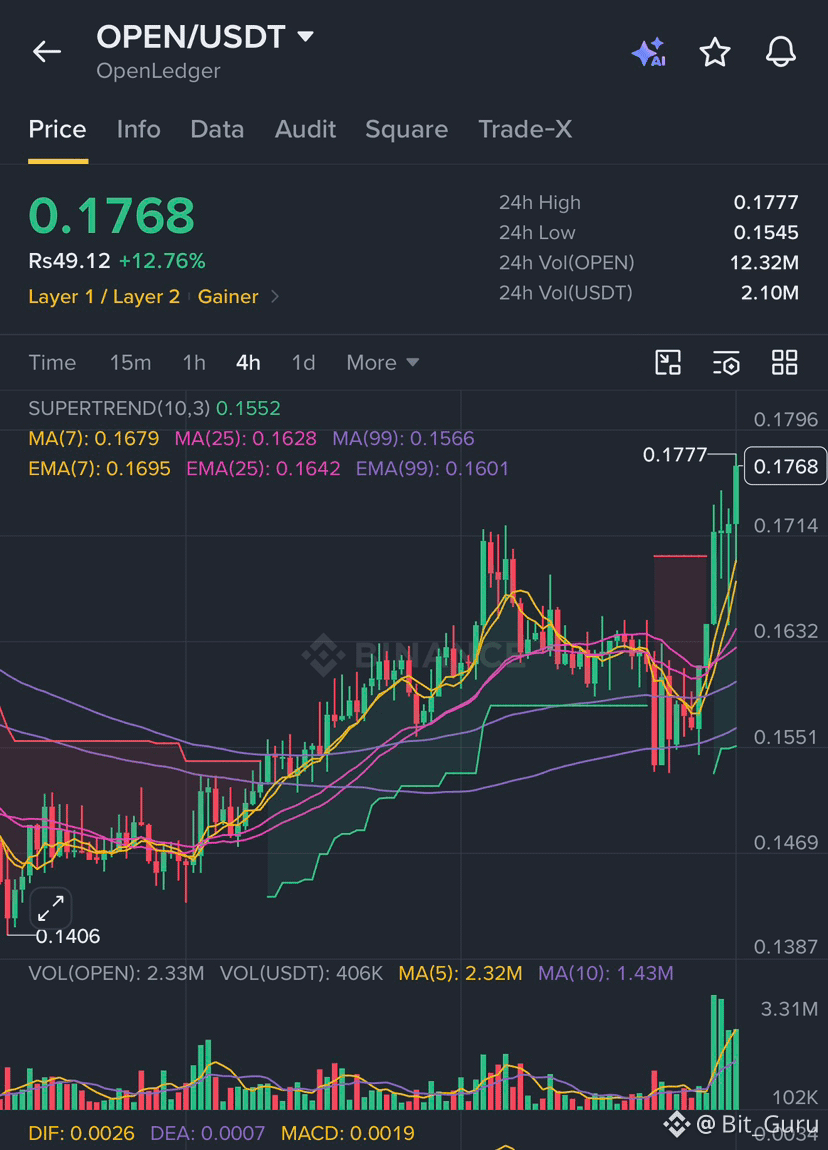Open the AI sparkle assistant icon
Image resolution: width=828 pixels, height=1150 pixels.
coord(648,52)
